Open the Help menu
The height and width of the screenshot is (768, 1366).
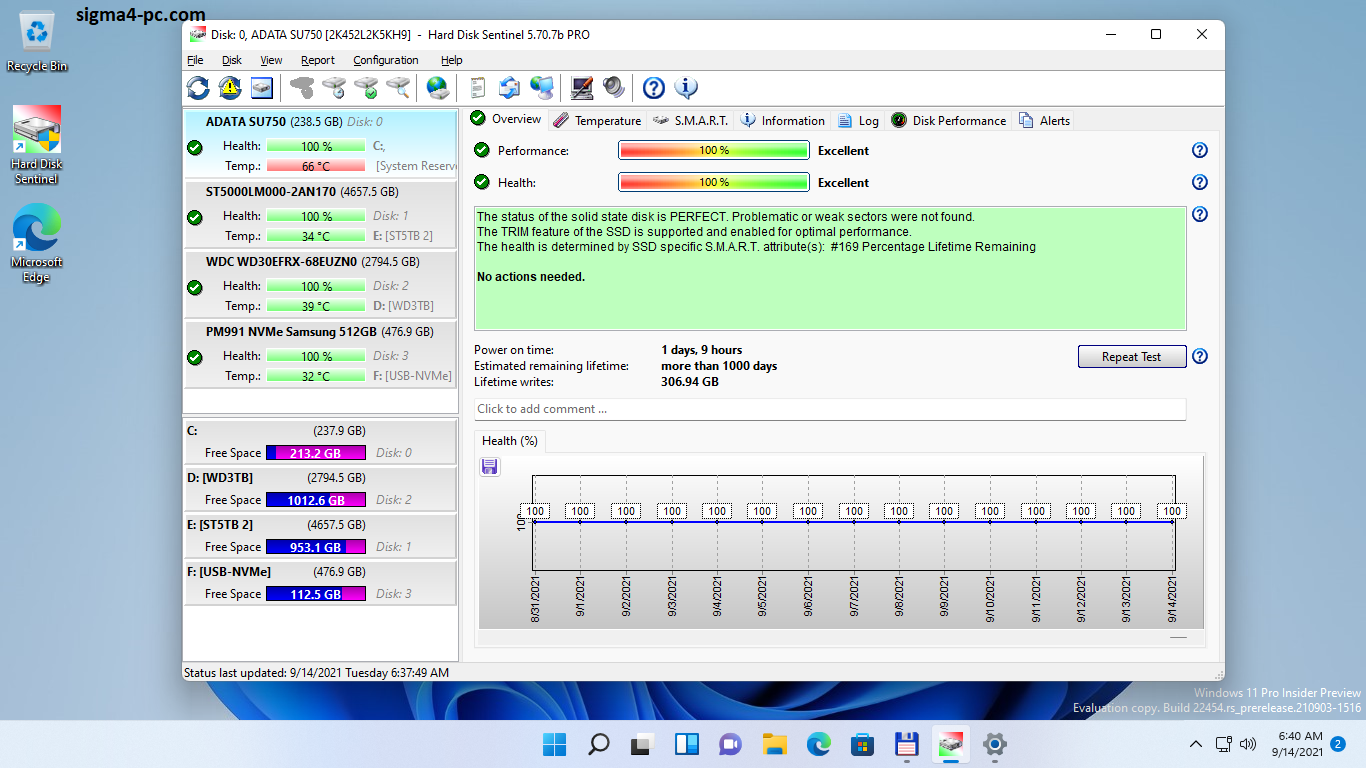pos(452,60)
